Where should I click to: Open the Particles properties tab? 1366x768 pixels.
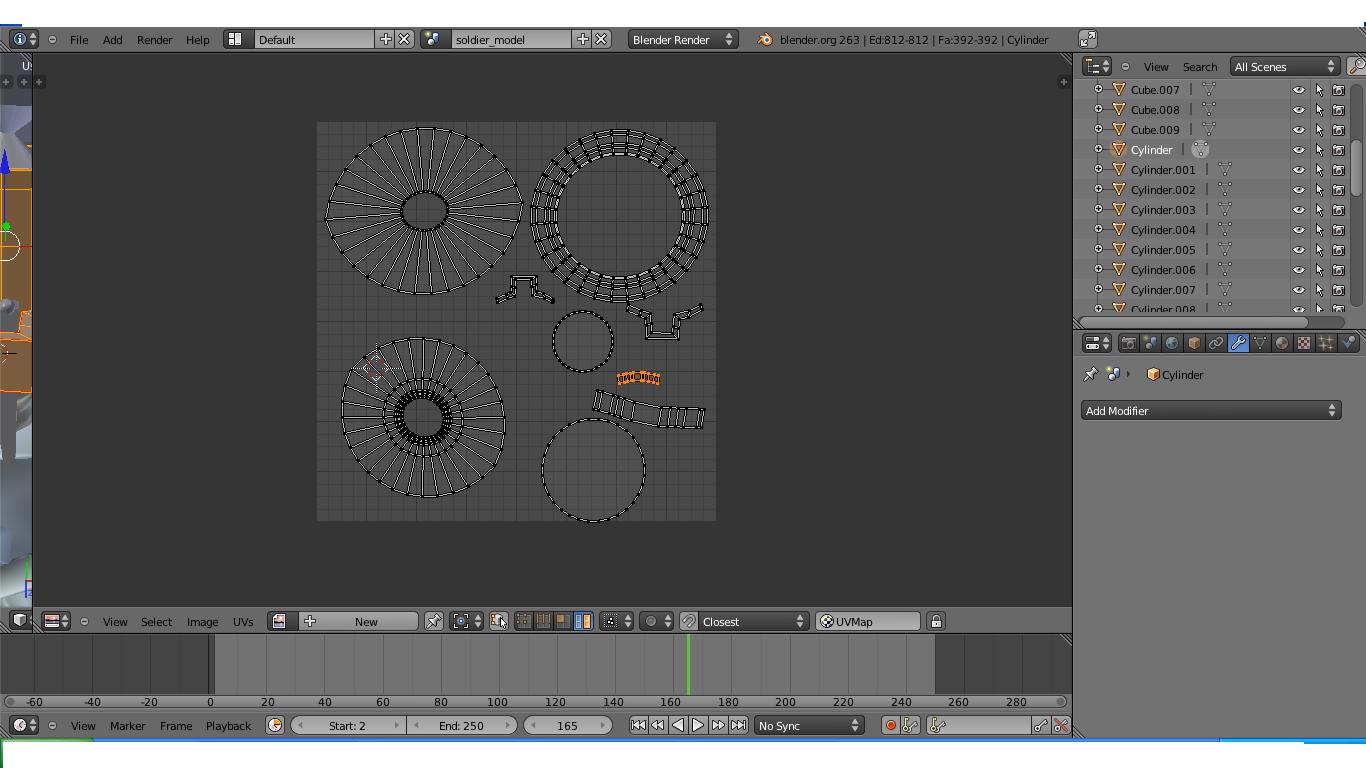tap(1326, 343)
